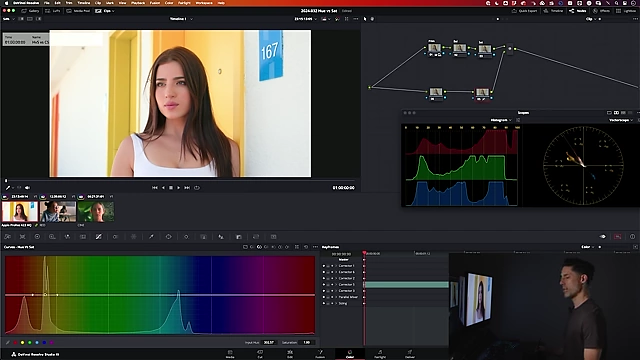Screen dimensions: 640x360
Task: Open the Qualifier eyedropper palette
Action: [151, 237]
